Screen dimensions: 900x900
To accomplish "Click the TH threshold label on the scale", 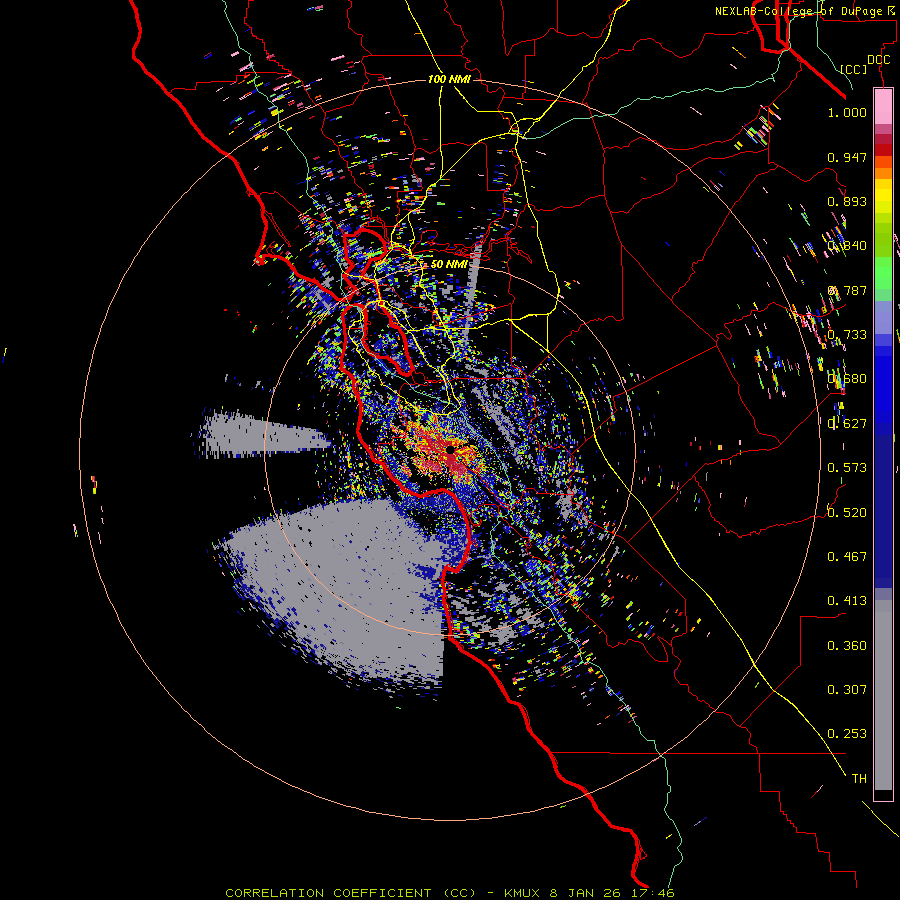I will 859,778.
